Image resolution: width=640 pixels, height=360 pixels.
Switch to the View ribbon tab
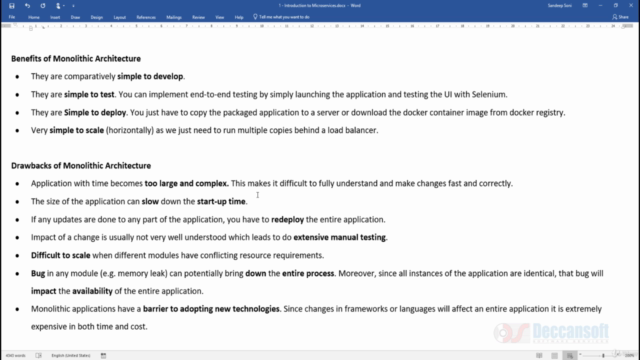(220, 17)
